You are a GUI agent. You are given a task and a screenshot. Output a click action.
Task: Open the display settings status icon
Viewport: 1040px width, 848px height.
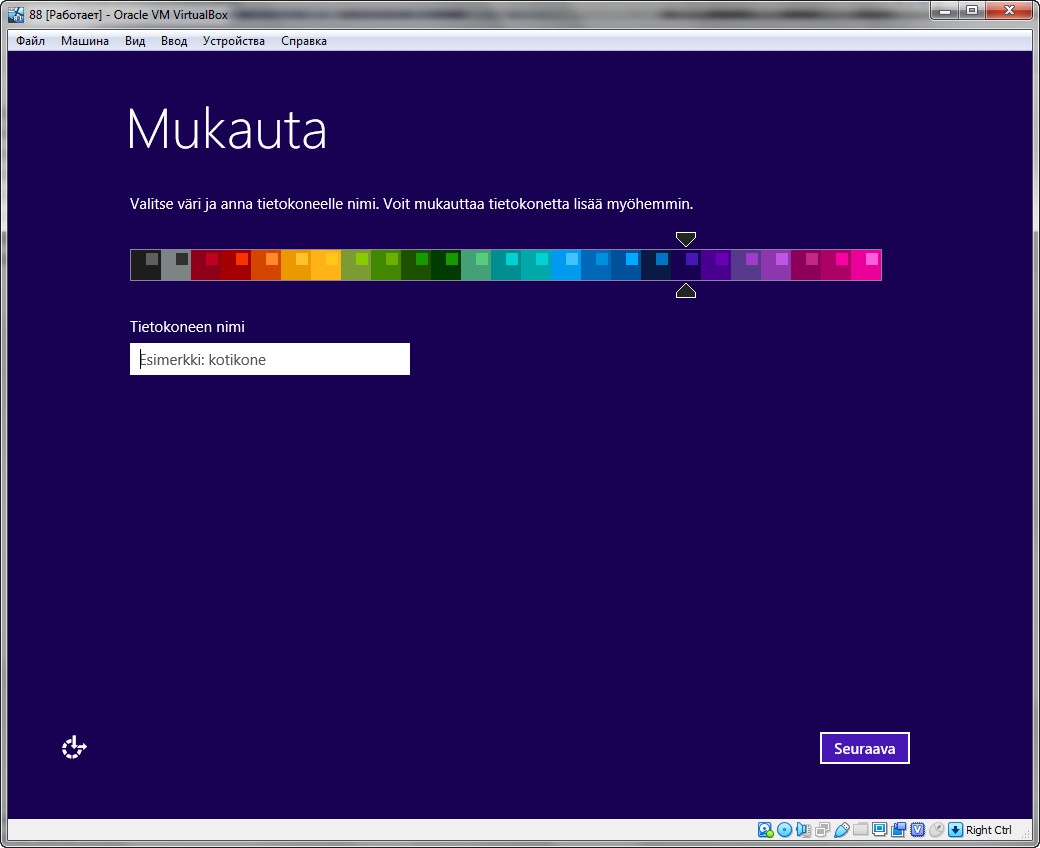(879, 830)
